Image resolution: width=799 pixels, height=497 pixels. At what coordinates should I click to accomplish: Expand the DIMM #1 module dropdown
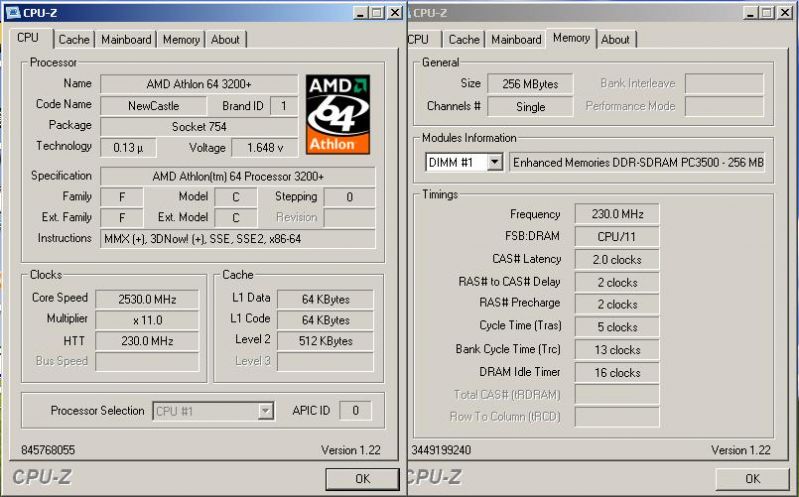[494, 163]
